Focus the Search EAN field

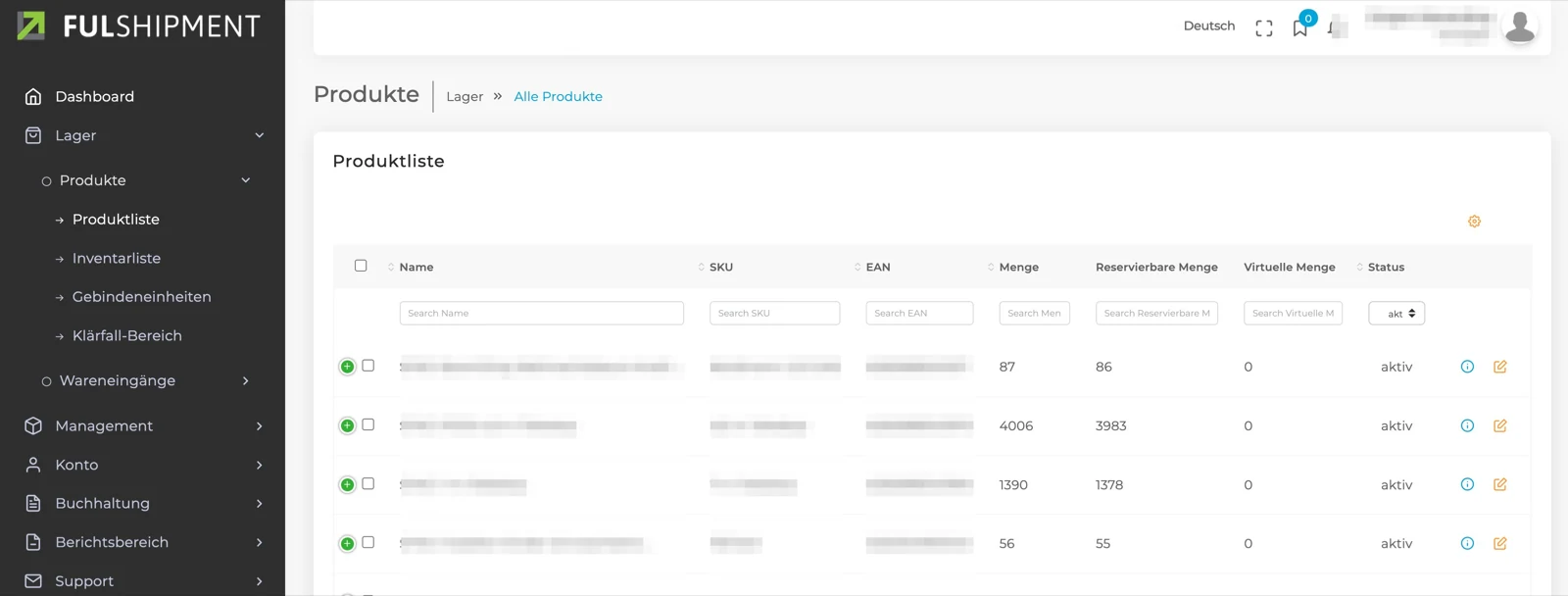[x=919, y=313]
